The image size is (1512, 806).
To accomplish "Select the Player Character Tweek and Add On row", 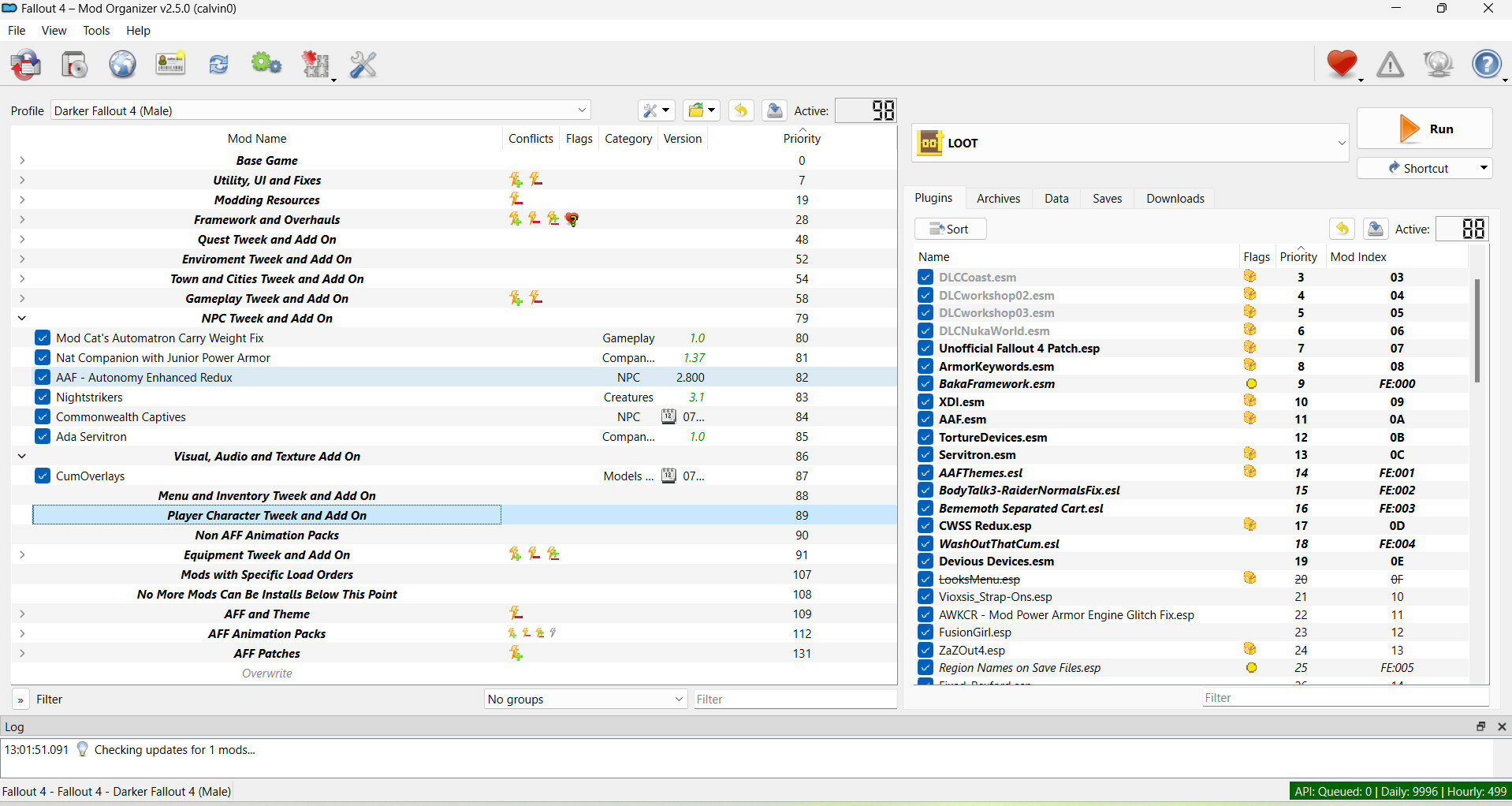I will coord(454,515).
